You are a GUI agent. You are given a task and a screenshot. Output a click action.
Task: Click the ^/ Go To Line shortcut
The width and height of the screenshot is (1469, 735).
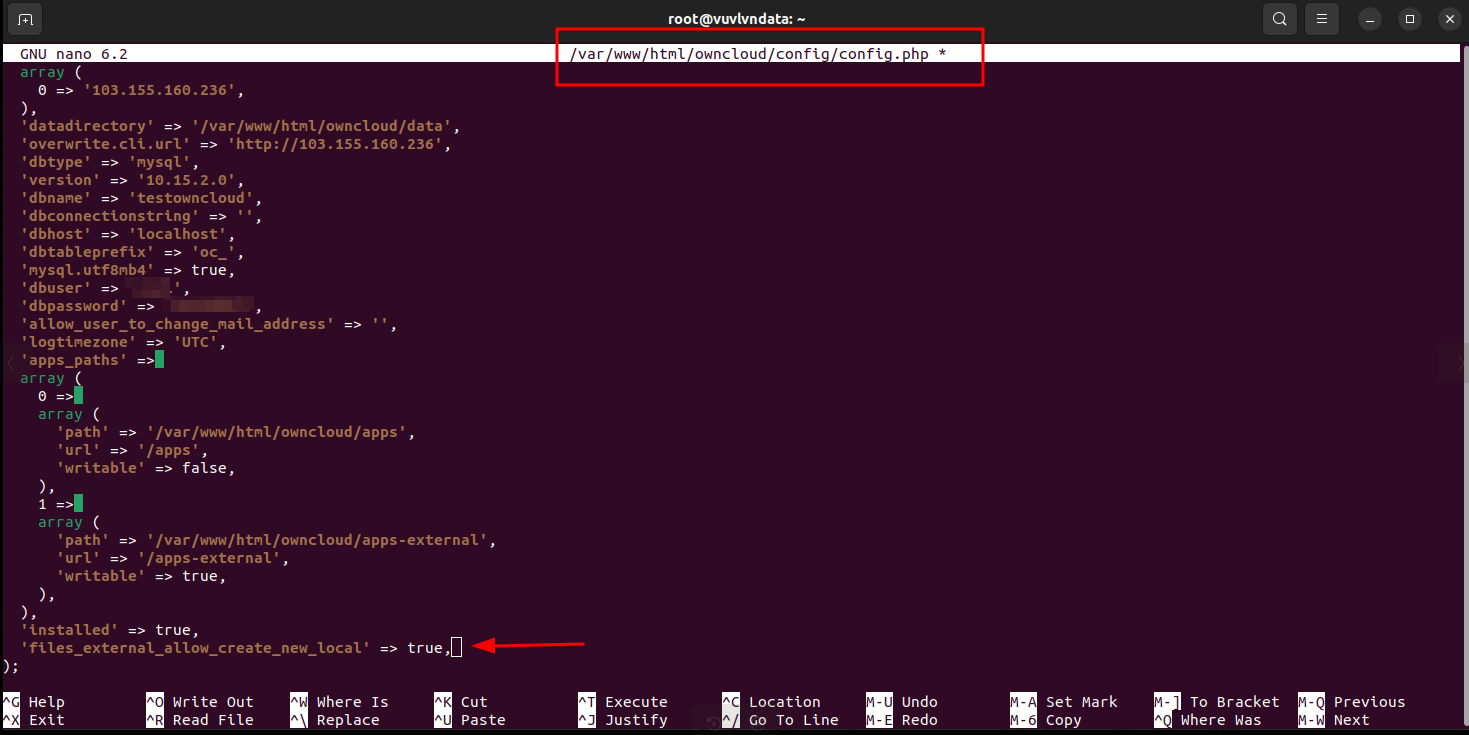click(x=780, y=720)
